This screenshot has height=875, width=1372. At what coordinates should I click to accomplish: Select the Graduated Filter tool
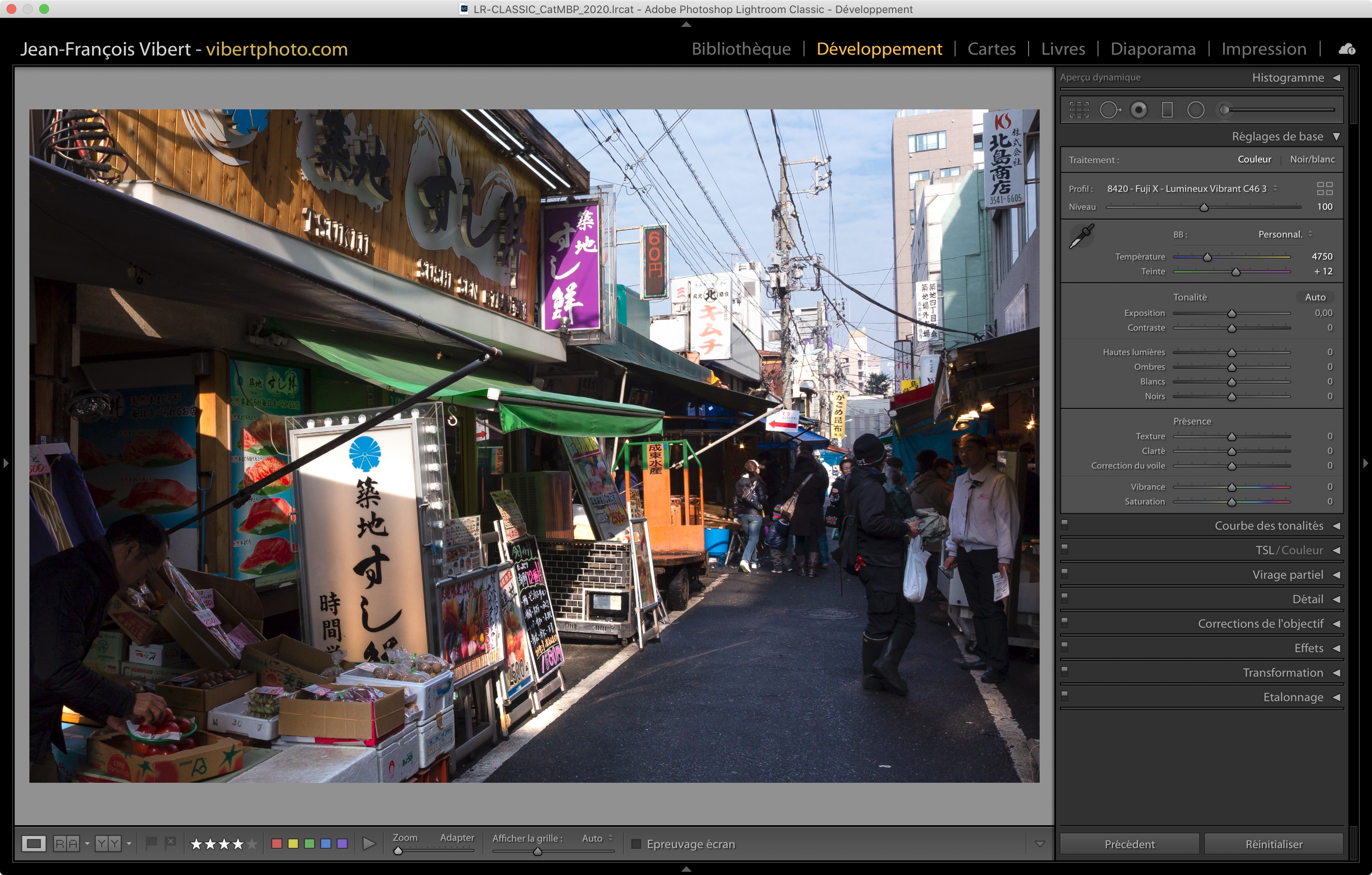pyautogui.click(x=1167, y=110)
